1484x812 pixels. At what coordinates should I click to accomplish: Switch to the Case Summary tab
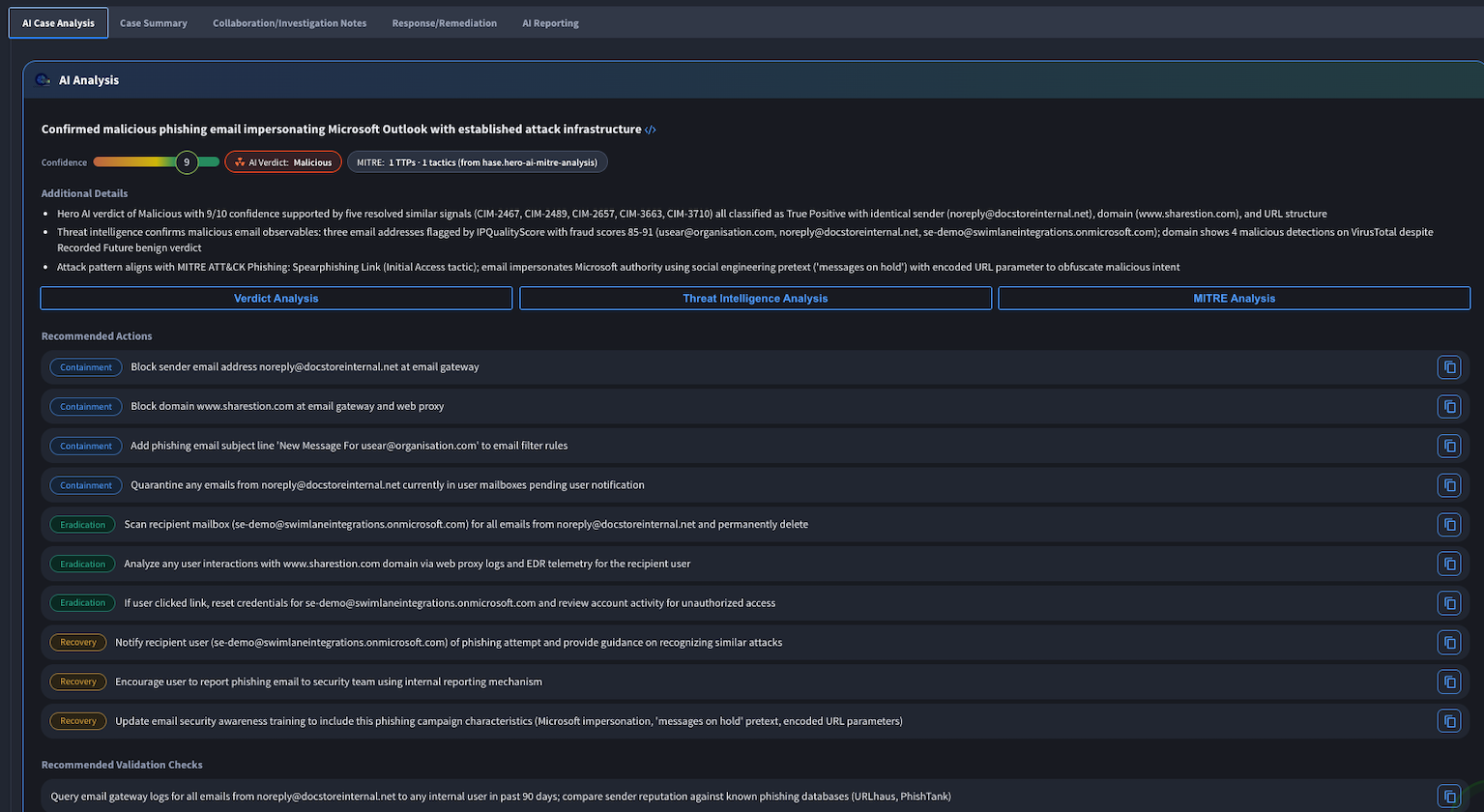pyautogui.click(x=153, y=22)
